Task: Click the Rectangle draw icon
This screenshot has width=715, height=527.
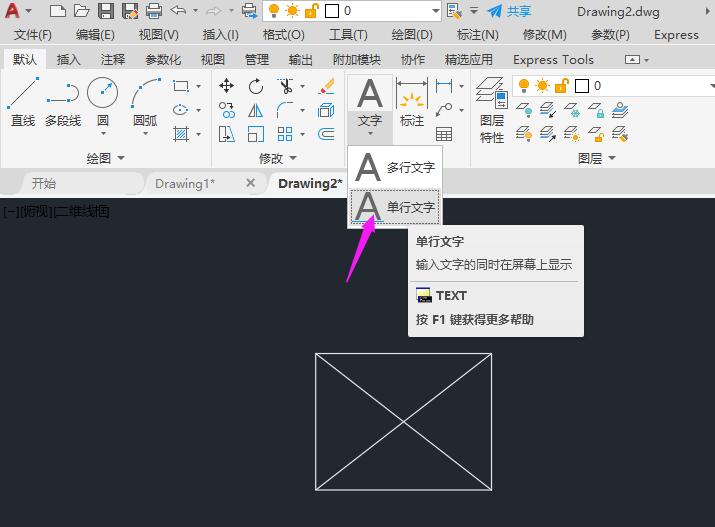Action: 181,86
